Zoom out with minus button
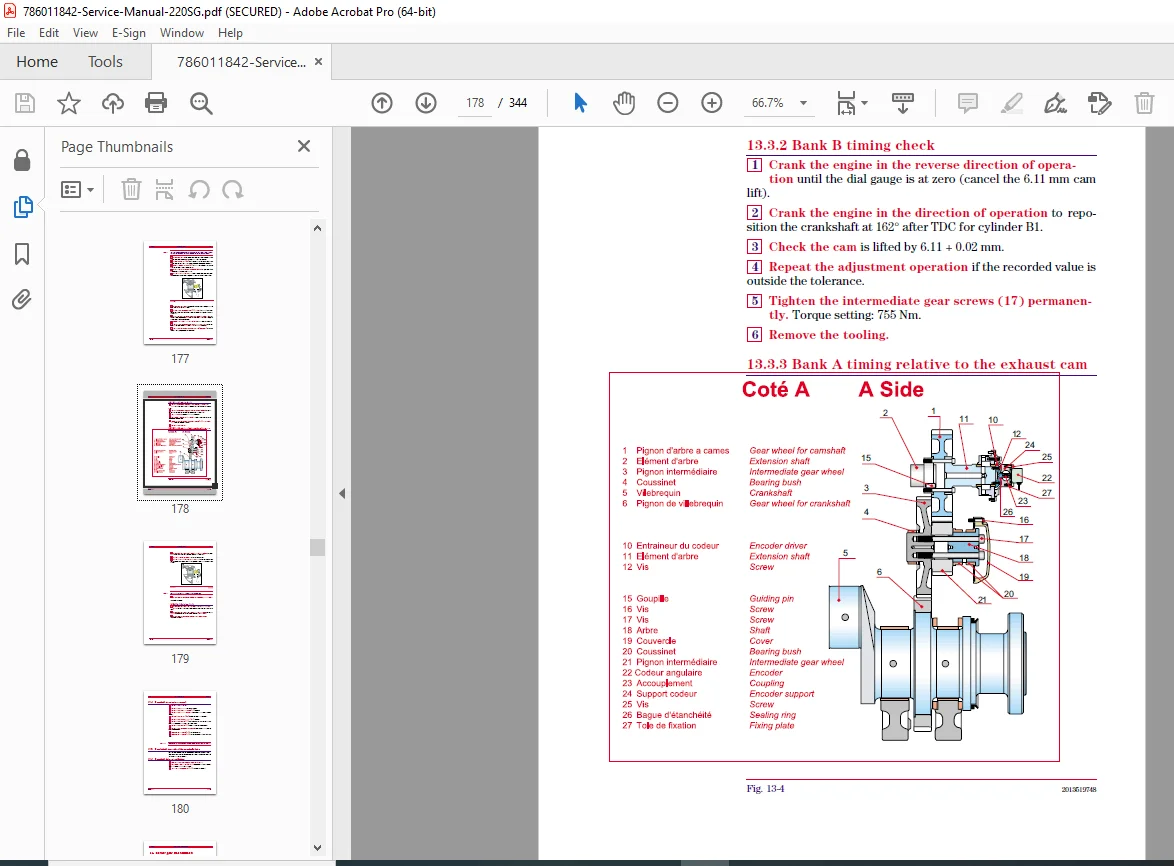 (x=667, y=103)
